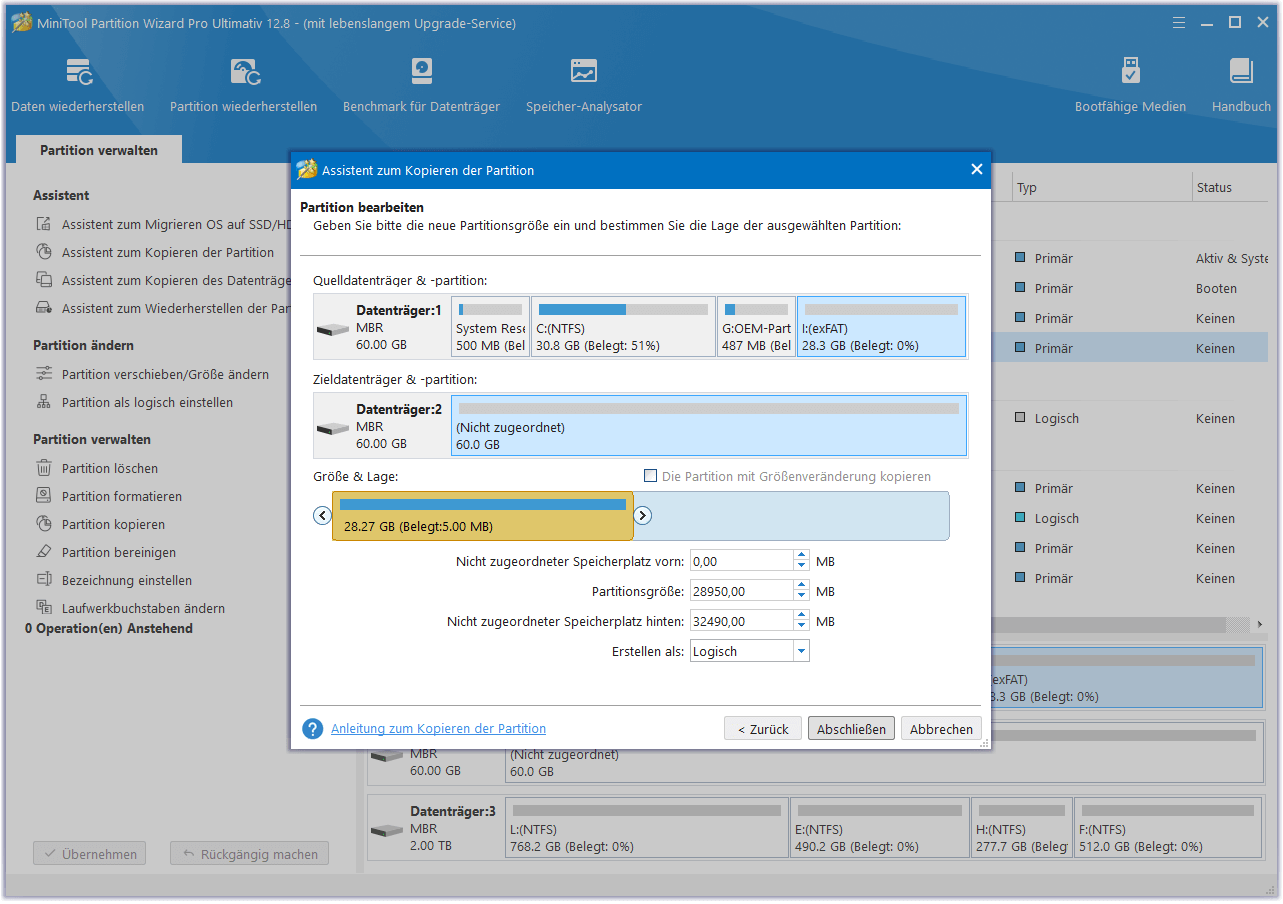The height and width of the screenshot is (904, 1283).
Task: Click Datenträger:2 disk icon in dialog
Action: click(333, 429)
